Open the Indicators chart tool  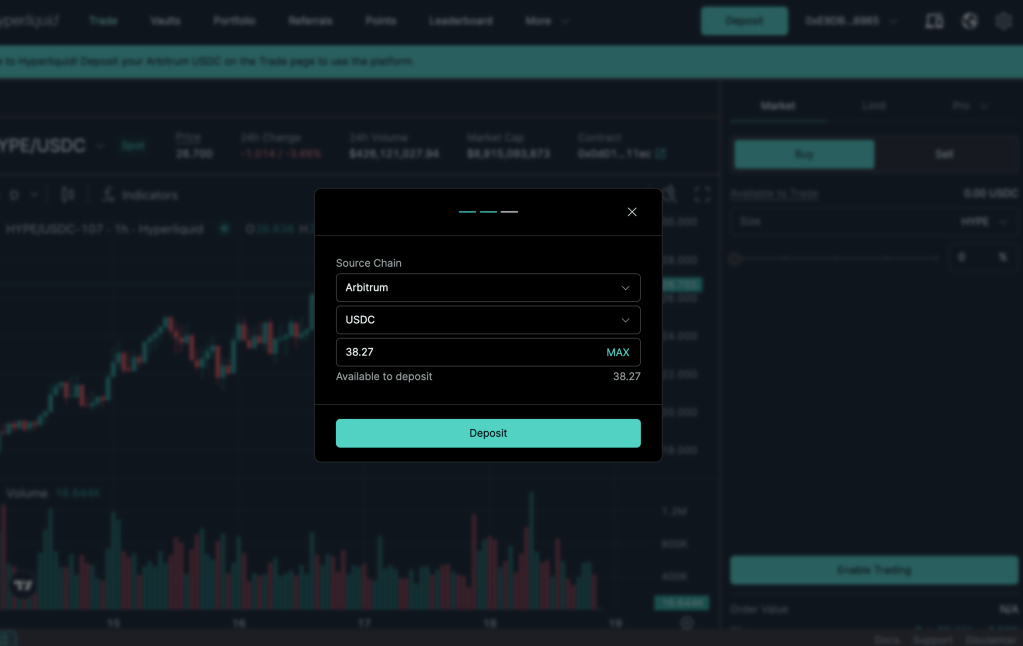pyautogui.click(x=140, y=195)
